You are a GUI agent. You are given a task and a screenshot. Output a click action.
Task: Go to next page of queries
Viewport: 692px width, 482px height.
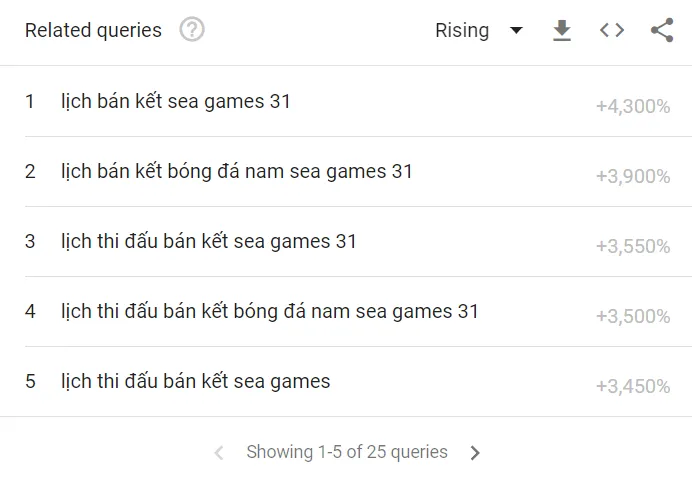(475, 453)
